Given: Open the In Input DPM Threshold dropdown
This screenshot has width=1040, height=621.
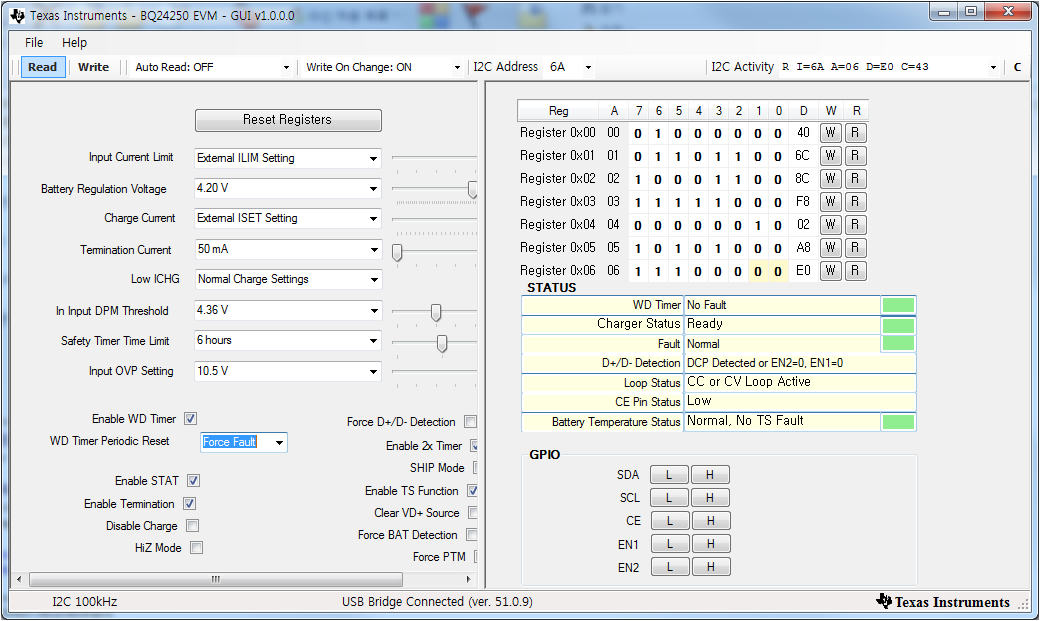Looking at the screenshot, I should [x=373, y=310].
